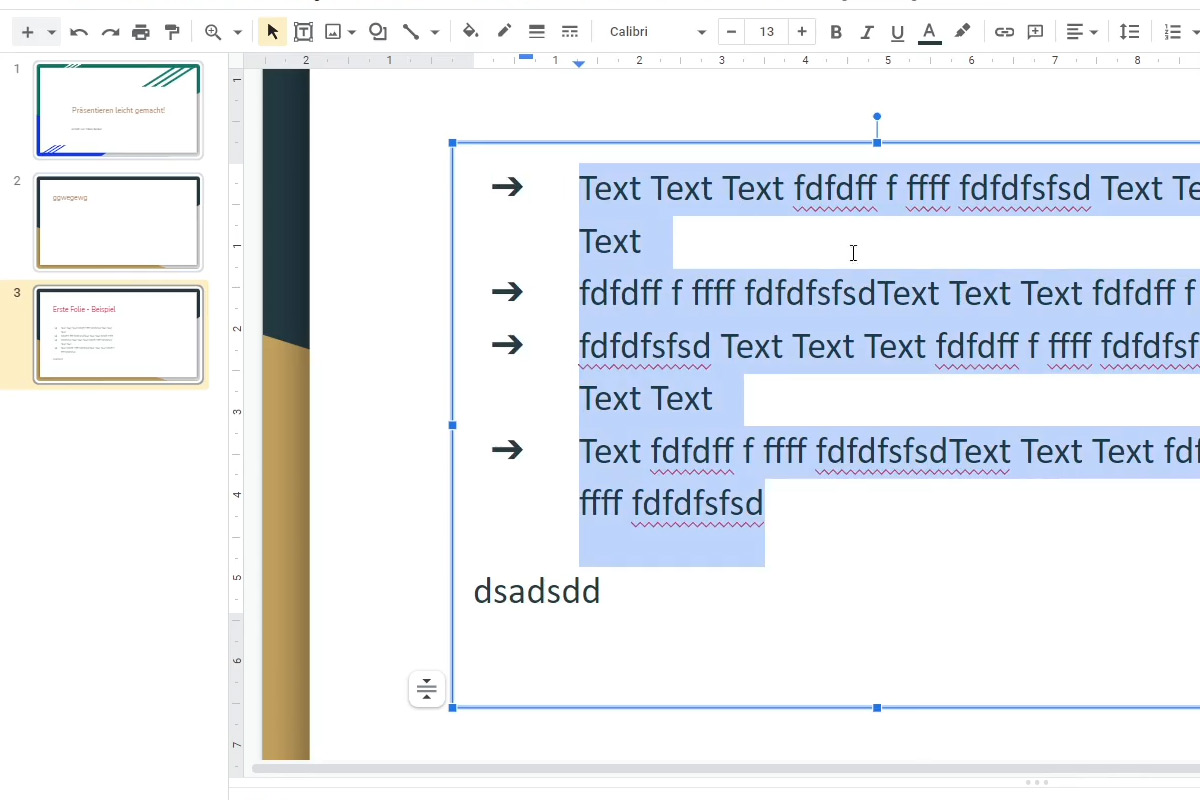Click the font size field showing 13

(767, 32)
